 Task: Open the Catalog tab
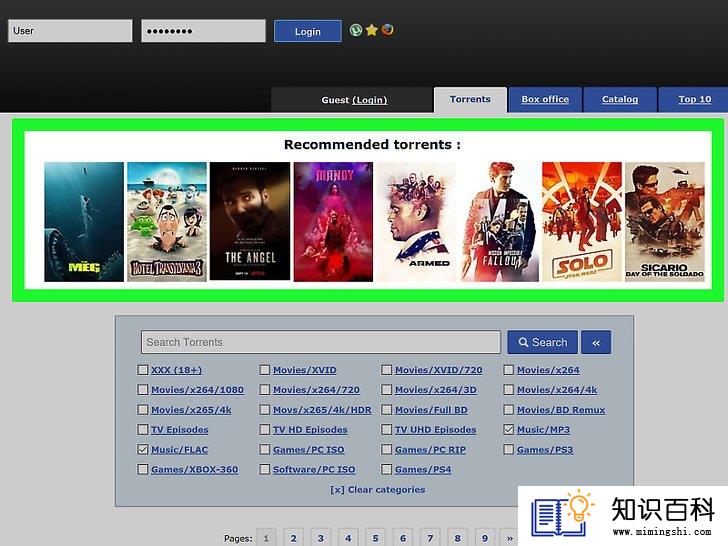click(620, 99)
